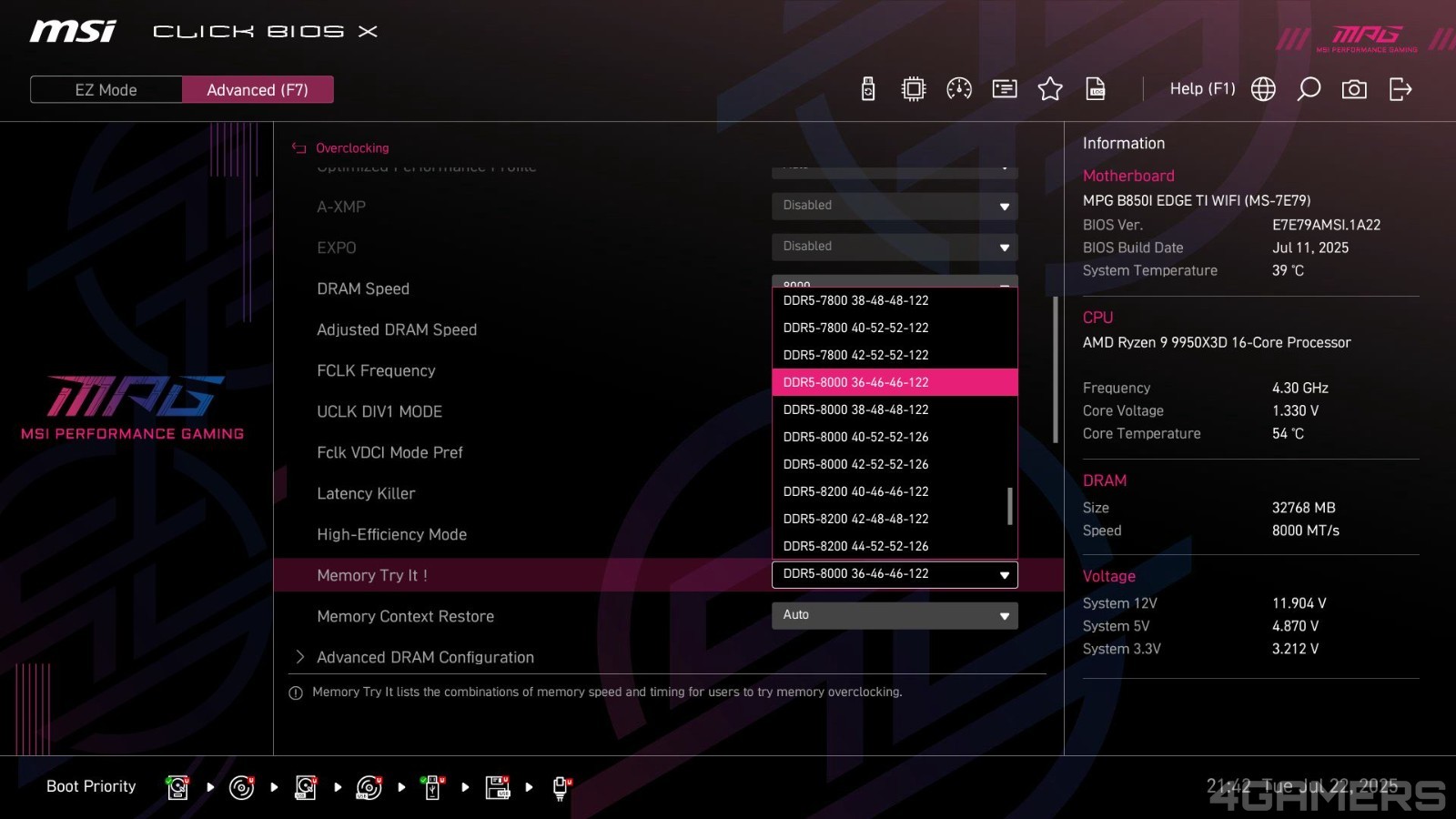This screenshot has height=819, width=1456.
Task: Select the Fclk VDCI Mode Pref setting
Action: 389,452
